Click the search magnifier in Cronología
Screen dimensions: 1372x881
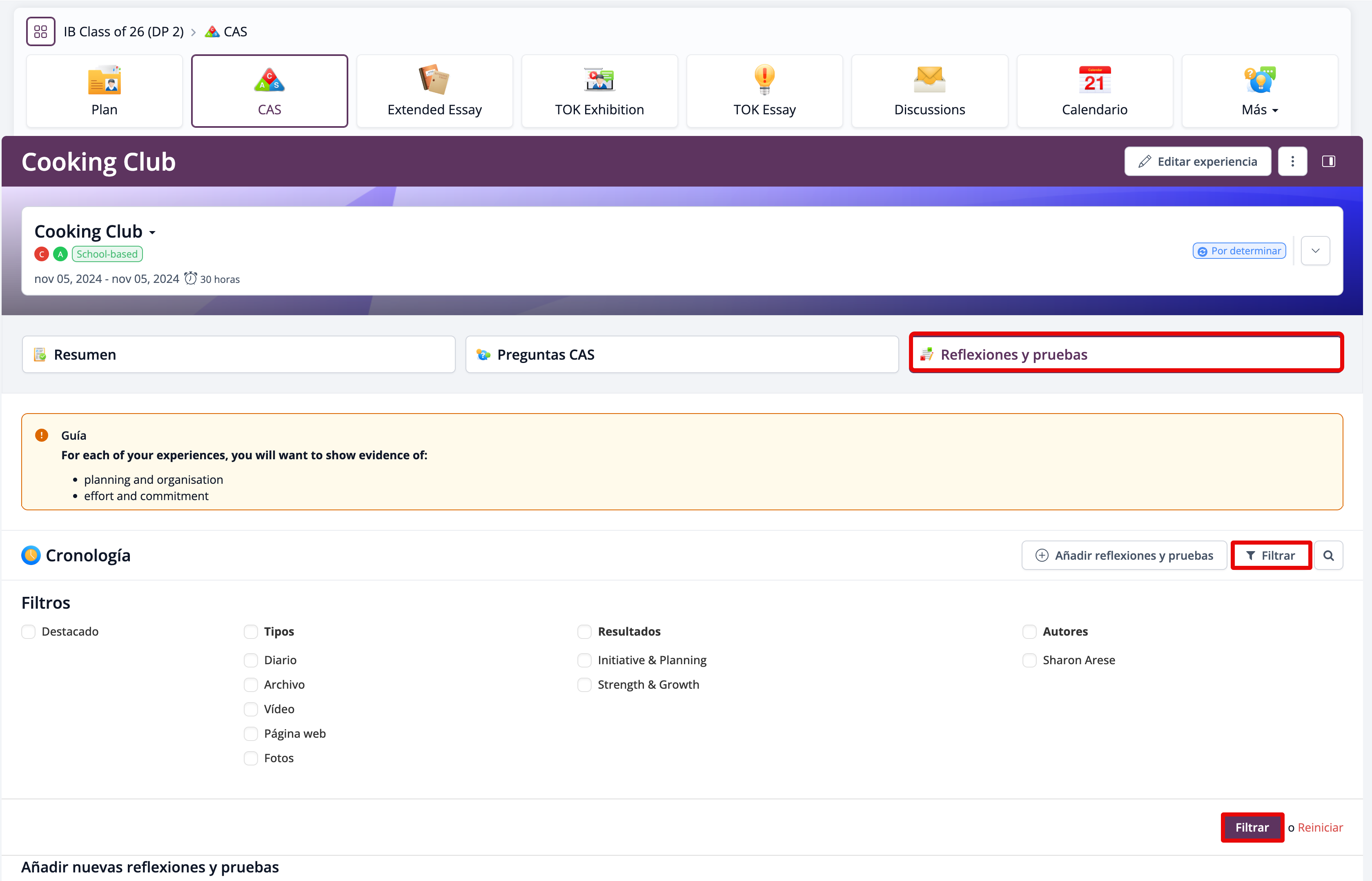[1329, 556]
